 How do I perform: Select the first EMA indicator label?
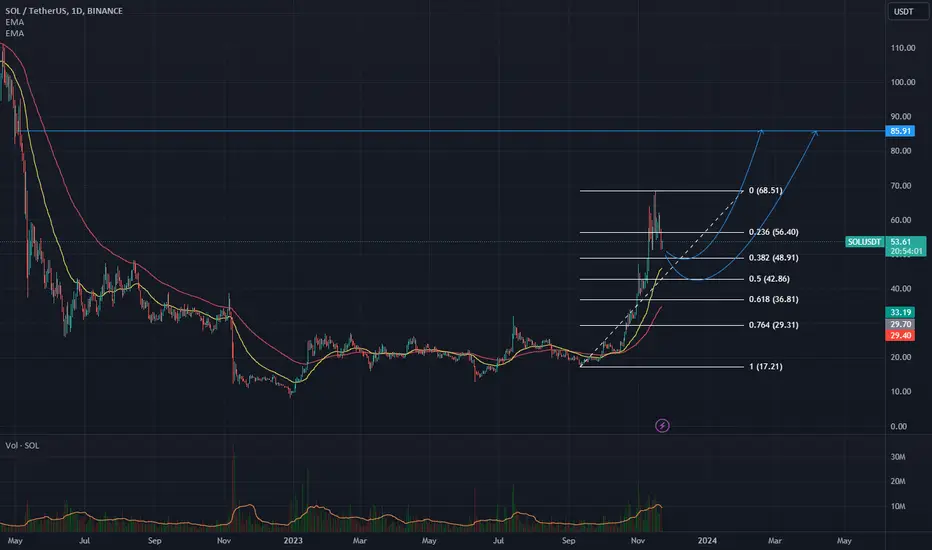(15, 22)
